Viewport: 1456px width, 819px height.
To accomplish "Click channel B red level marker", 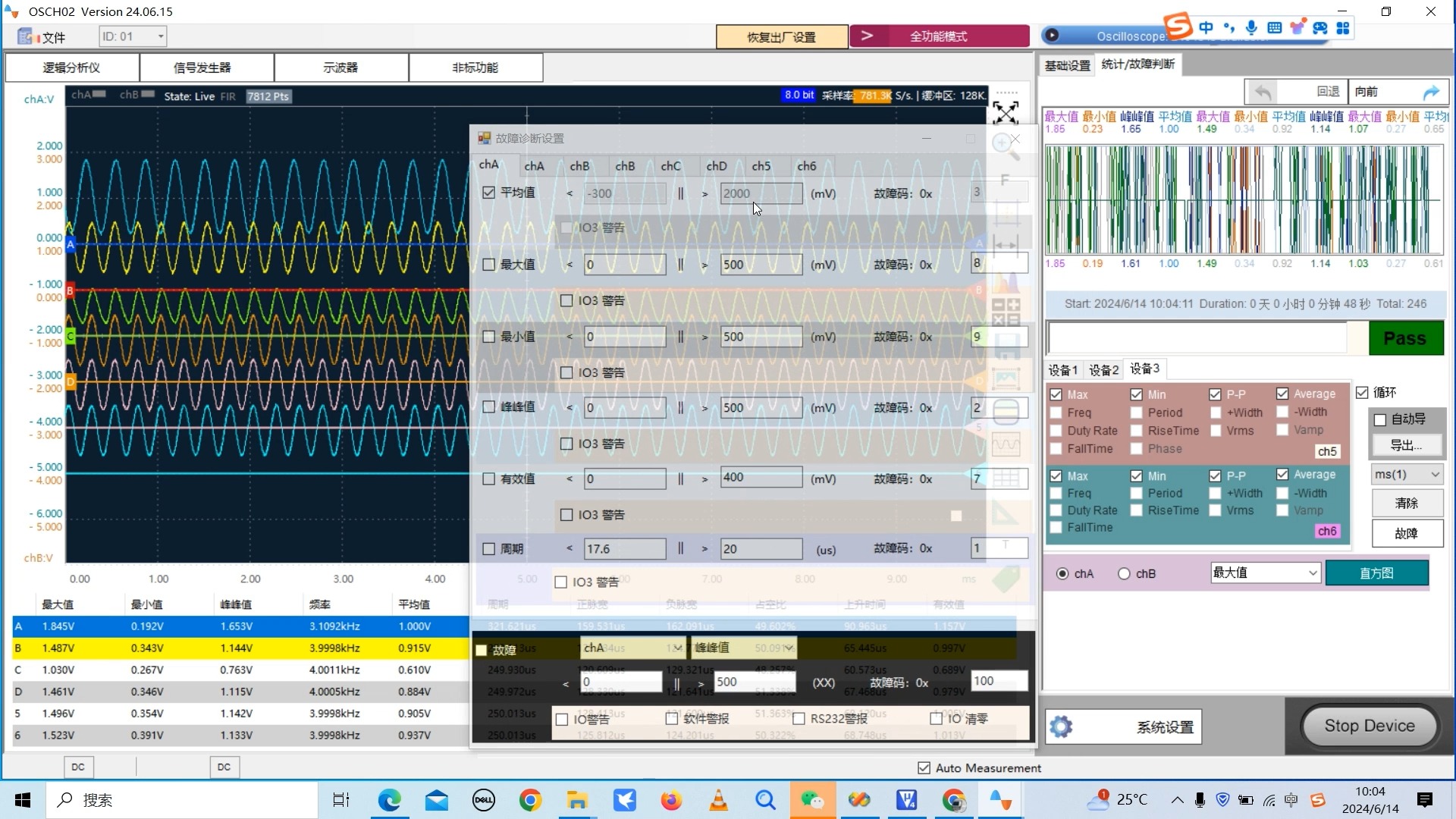I will [70, 290].
